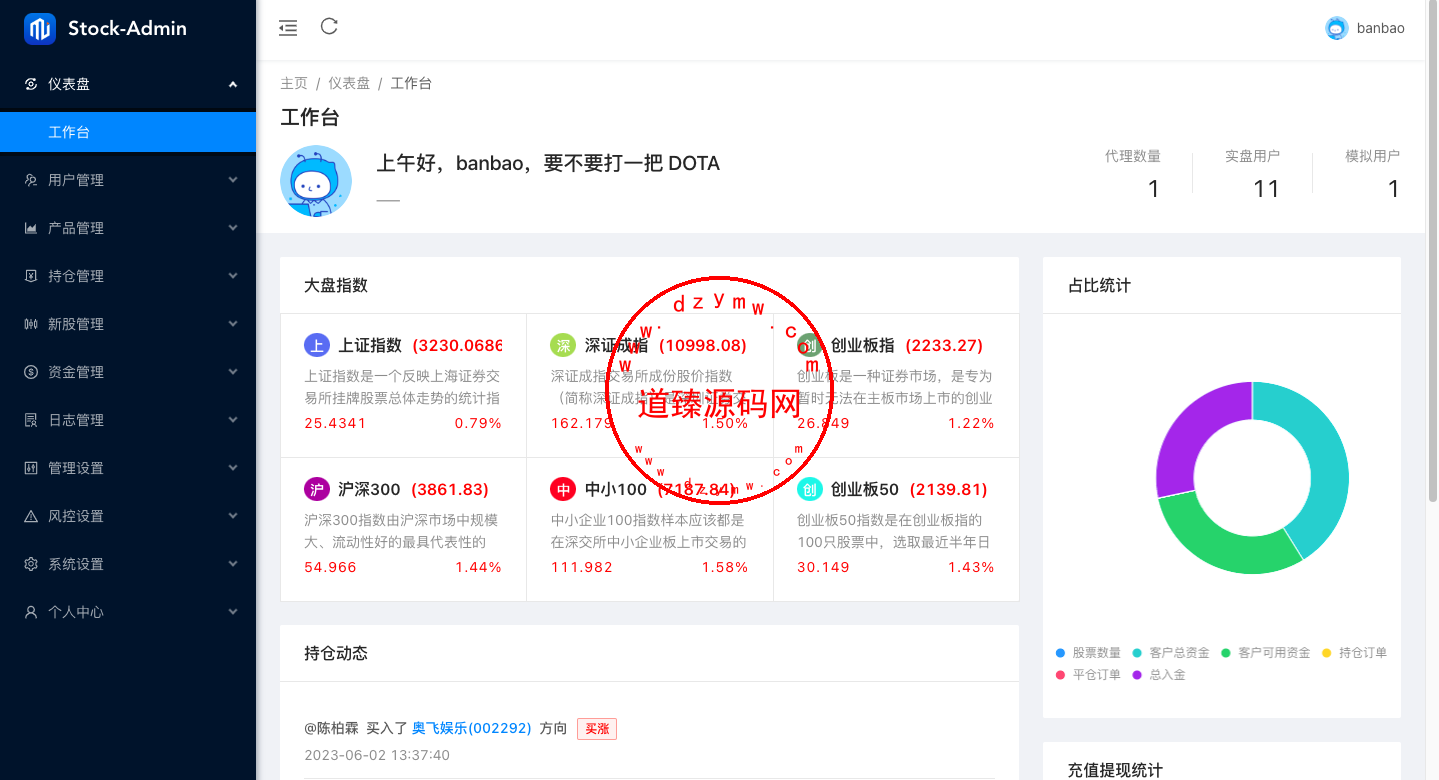Toggle the 客户总资金 legend item
The image size is (1439, 780).
pyautogui.click(x=1171, y=653)
